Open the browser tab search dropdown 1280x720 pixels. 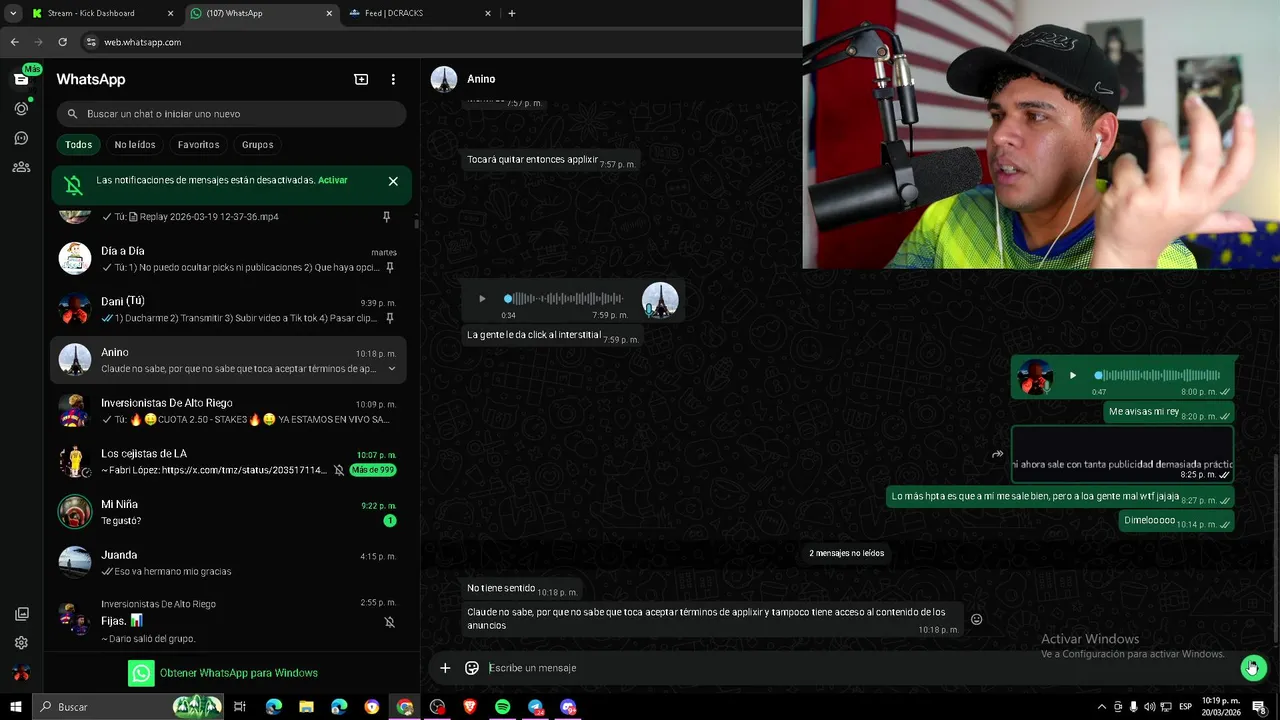13,13
